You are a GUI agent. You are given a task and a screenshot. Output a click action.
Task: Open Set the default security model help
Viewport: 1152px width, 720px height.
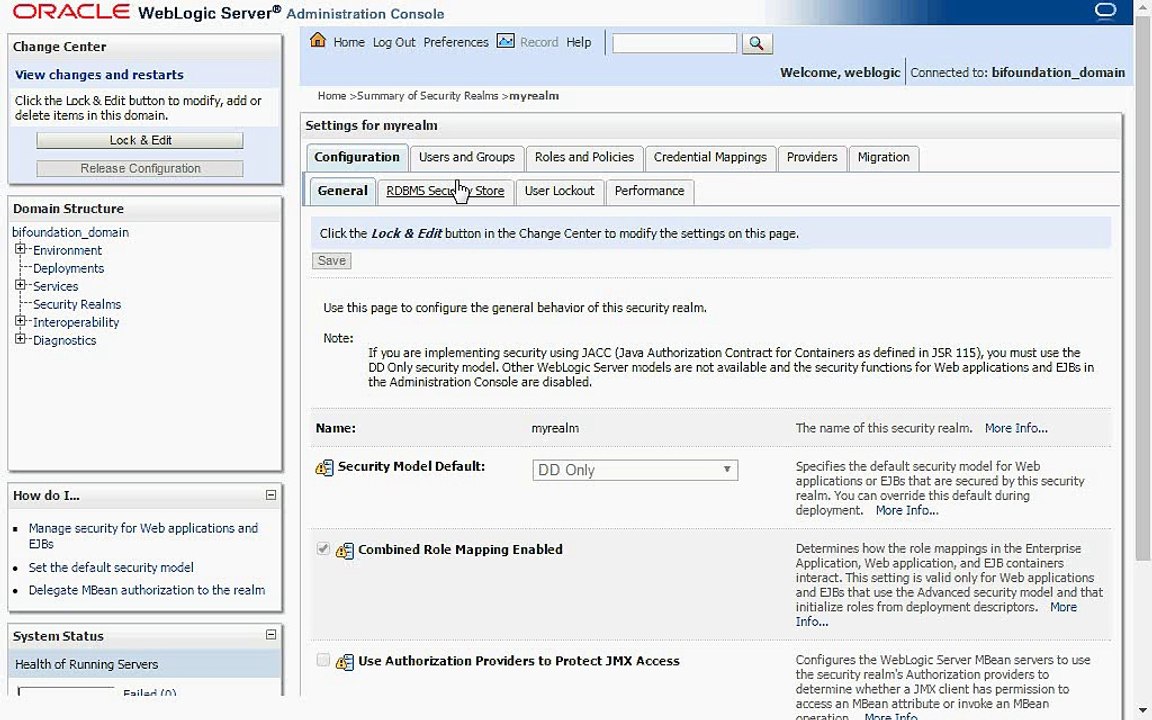point(111,568)
